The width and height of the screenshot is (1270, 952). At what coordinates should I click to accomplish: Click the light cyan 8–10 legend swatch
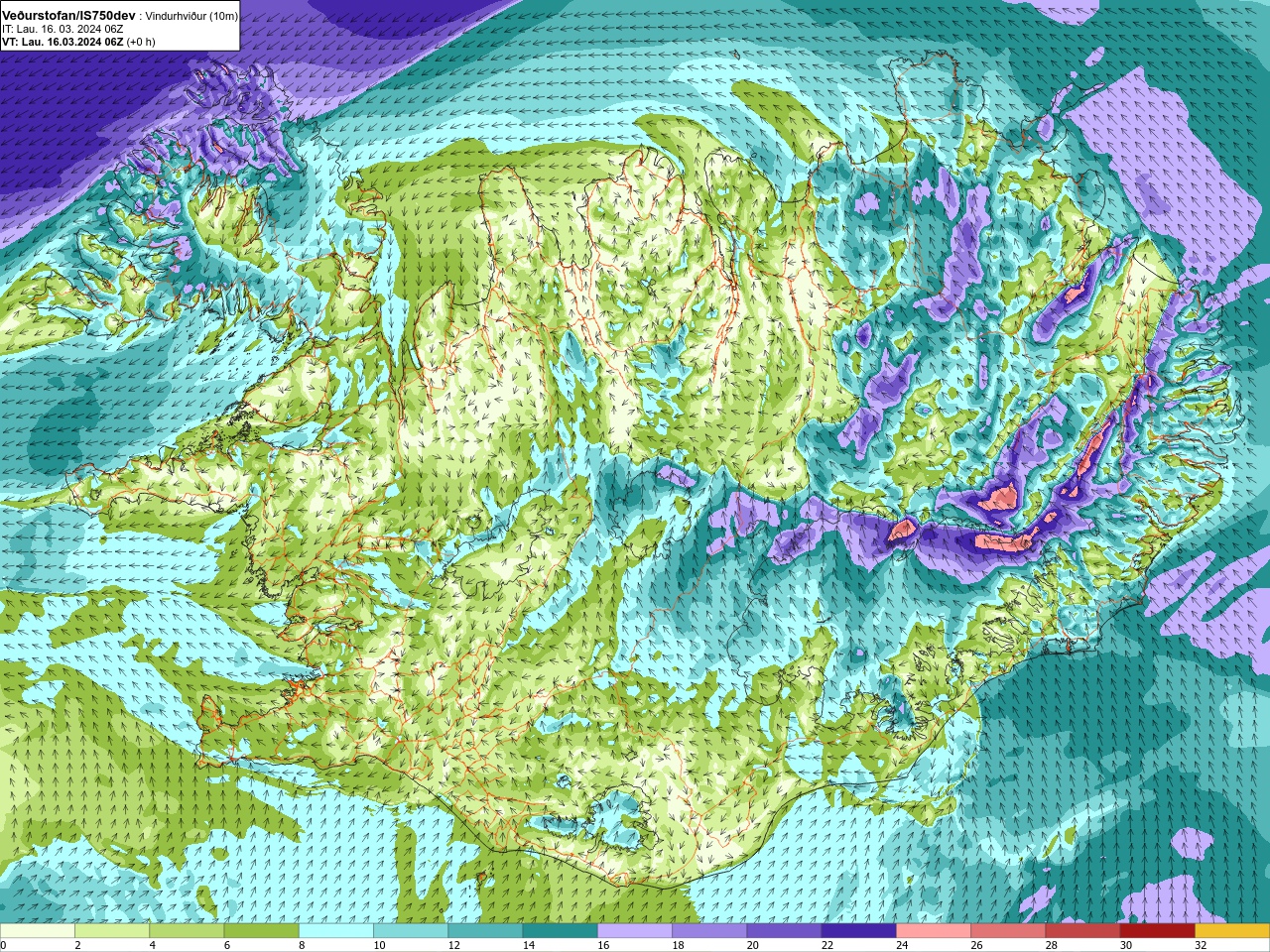(336, 930)
